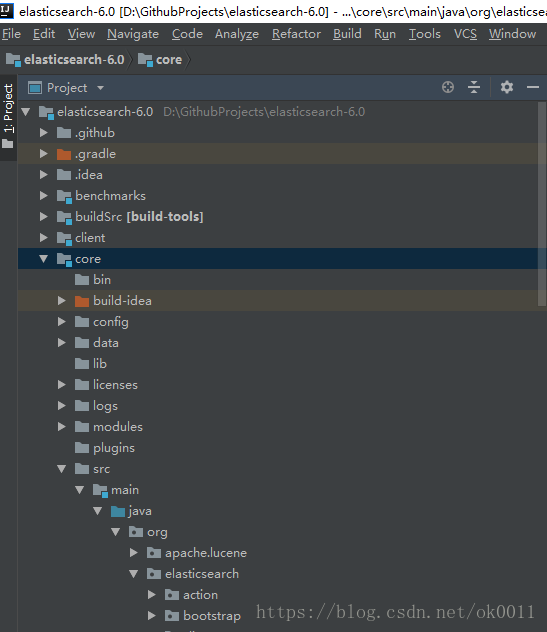Viewport: 547px width, 632px height.
Task: Expand the apache.lucene package
Action: [x=133, y=553]
